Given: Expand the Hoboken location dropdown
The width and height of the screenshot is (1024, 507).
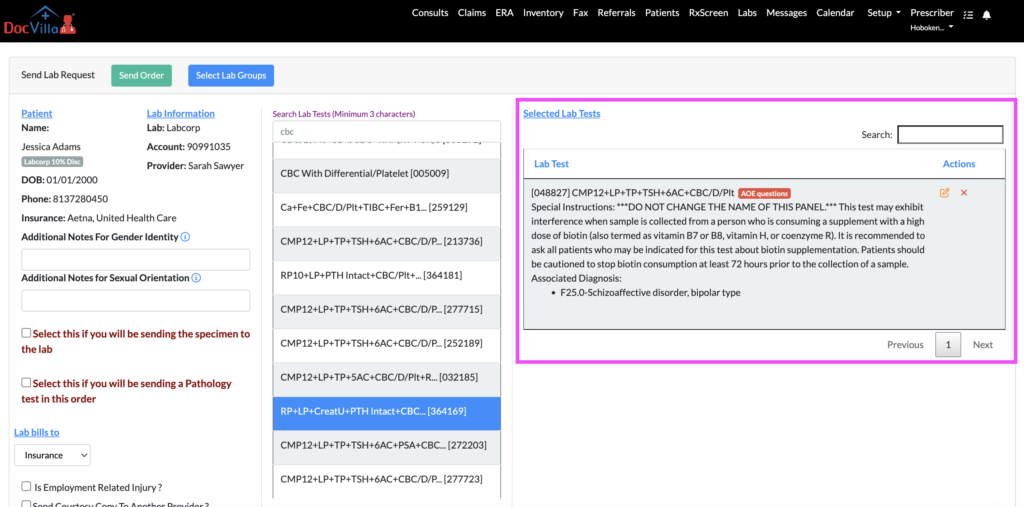Looking at the screenshot, I should (931, 28).
